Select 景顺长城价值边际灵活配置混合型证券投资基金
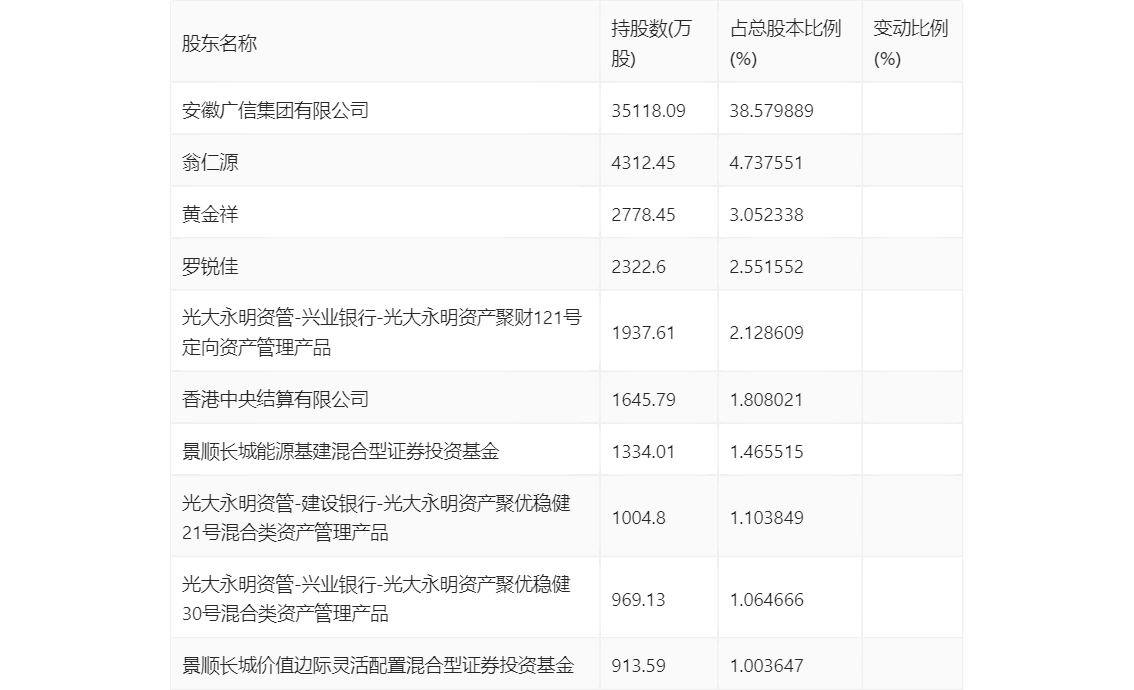Image resolution: width=1134 pixels, height=690 pixels. coord(378,665)
